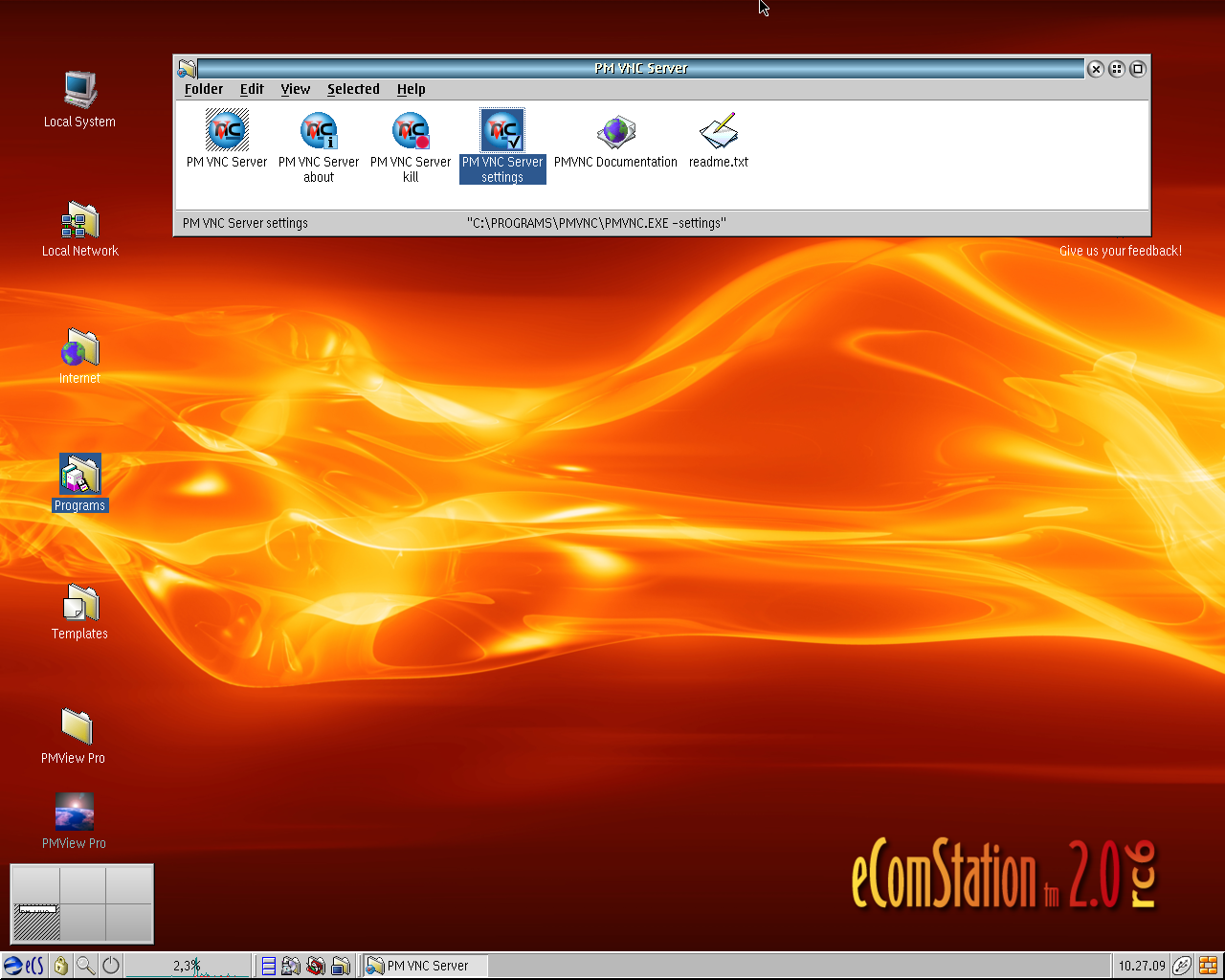This screenshot has height=980, width=1225.
Task: Click the PM VNC Server window title bar
Action: click(x=641, y=68)
